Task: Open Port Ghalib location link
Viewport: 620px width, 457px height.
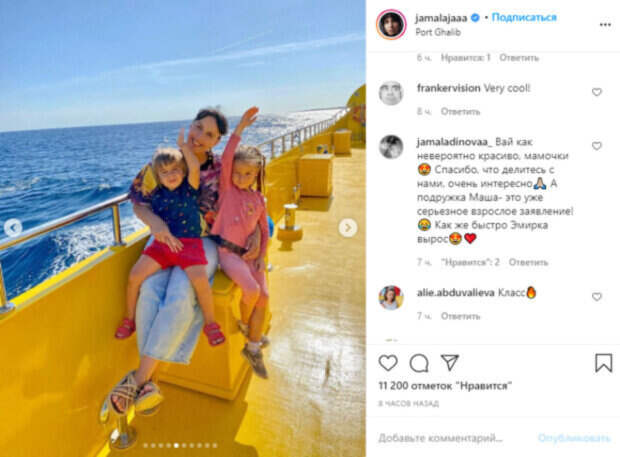Action: pos(438,32)
